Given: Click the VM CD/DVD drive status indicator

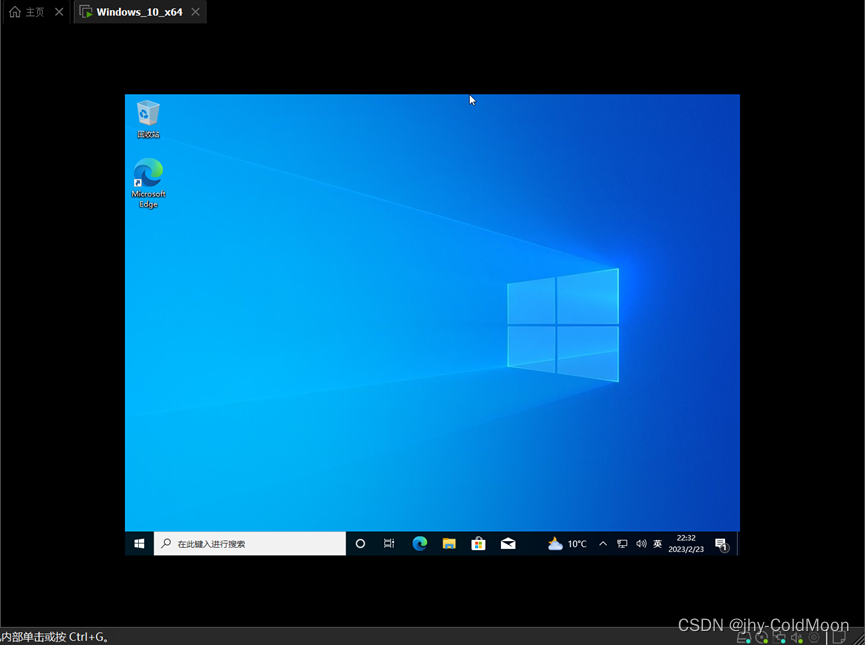Looking at the screenshot, I should [x=762, y=637].
